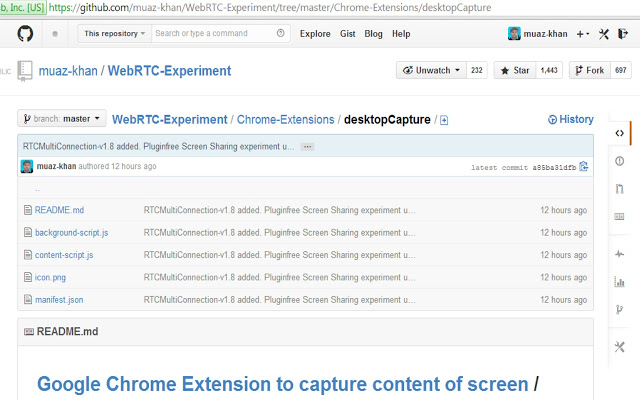The width and height of the screenshot is (640, 400).
Task: Open the Unwatch dropdown
Action: tap(431, 70)
